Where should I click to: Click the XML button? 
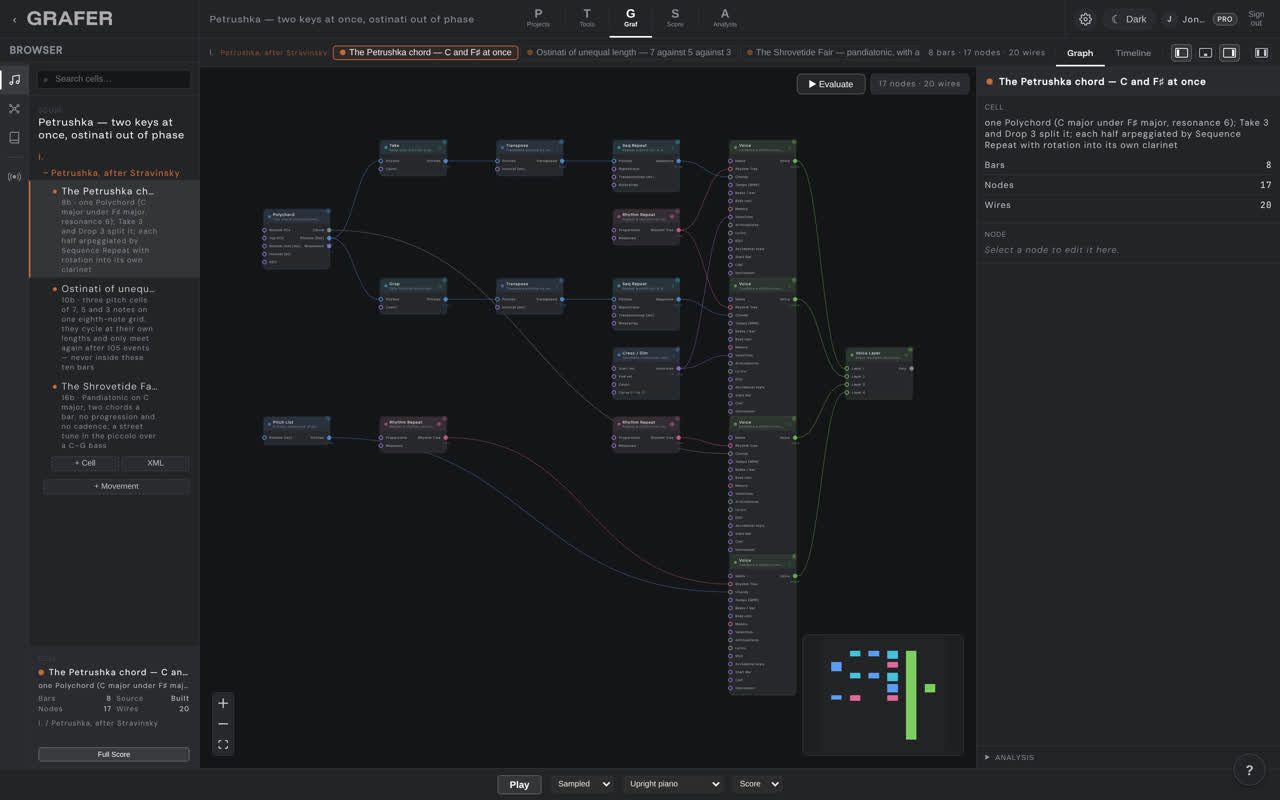[x=155, y=463]
